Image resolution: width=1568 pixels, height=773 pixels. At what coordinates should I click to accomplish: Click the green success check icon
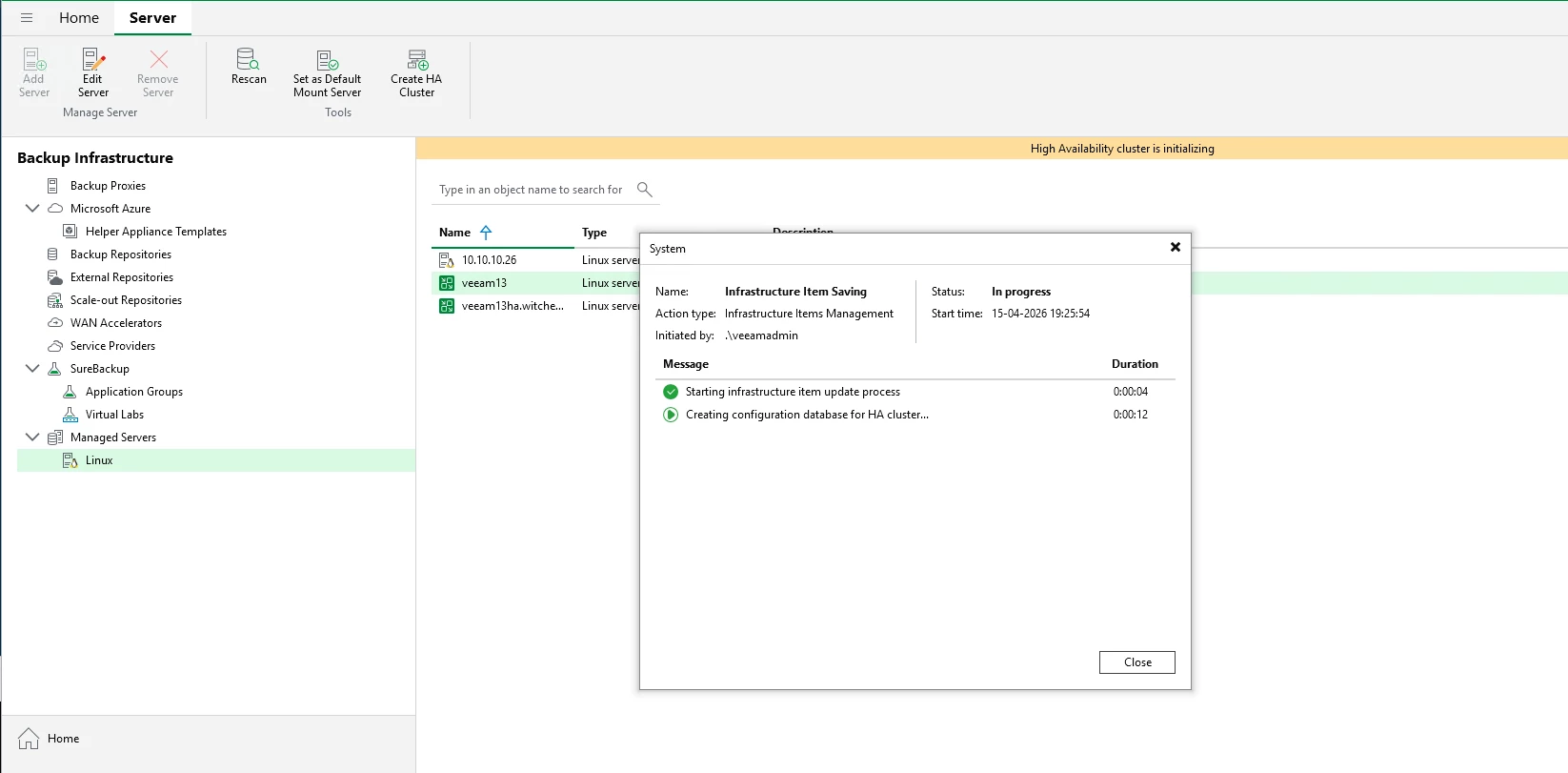(671, 392)
